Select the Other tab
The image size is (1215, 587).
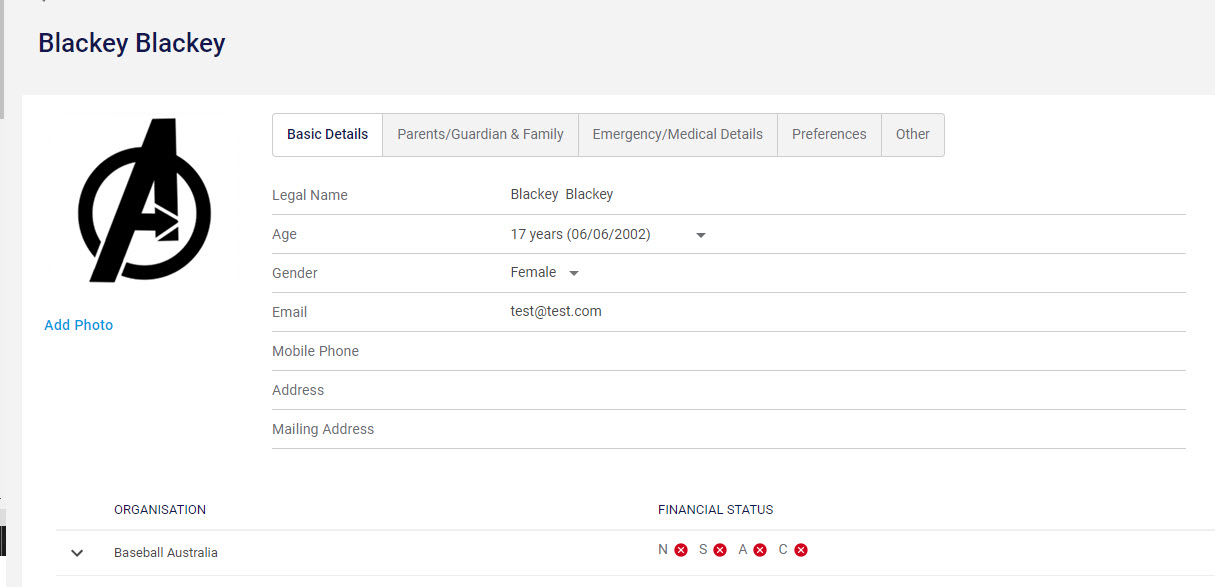(912, 134)
